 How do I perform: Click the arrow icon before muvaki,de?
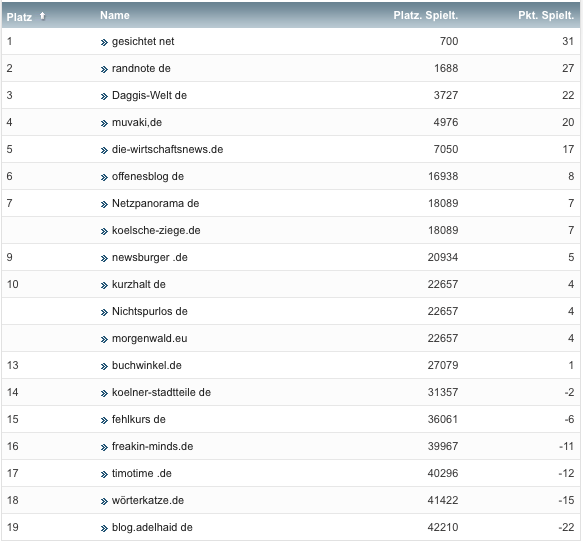coord(104,123)
